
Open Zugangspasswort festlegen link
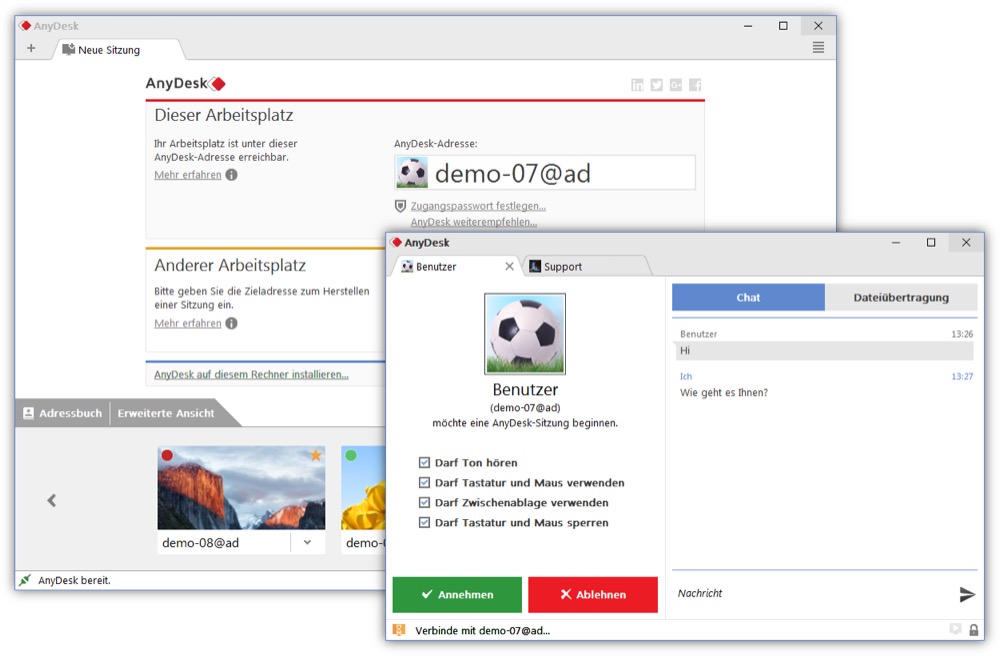478,206
